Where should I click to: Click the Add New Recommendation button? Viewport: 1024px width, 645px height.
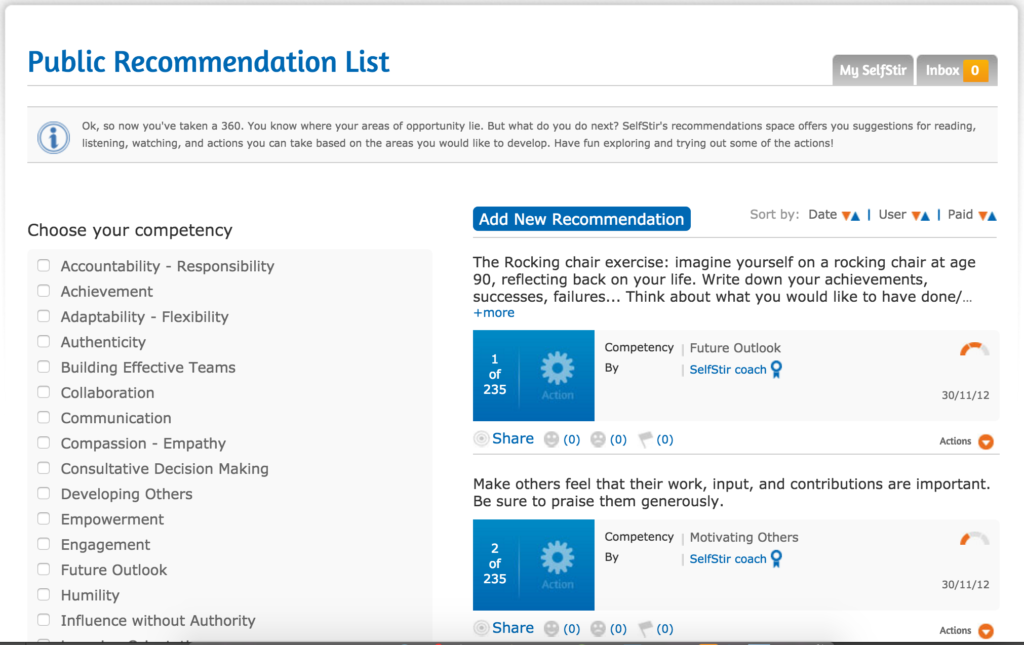pyautogui.click(x=581, y=219)
